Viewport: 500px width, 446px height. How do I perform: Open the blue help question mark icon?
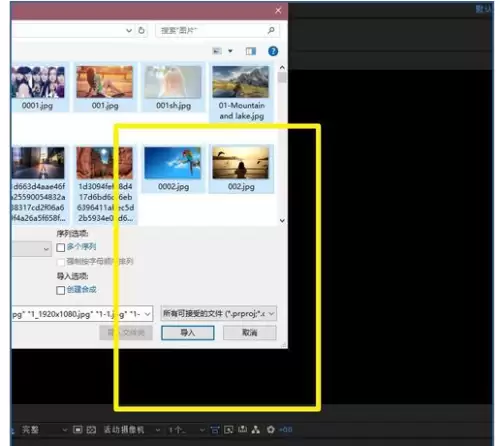tap(273, 51)
